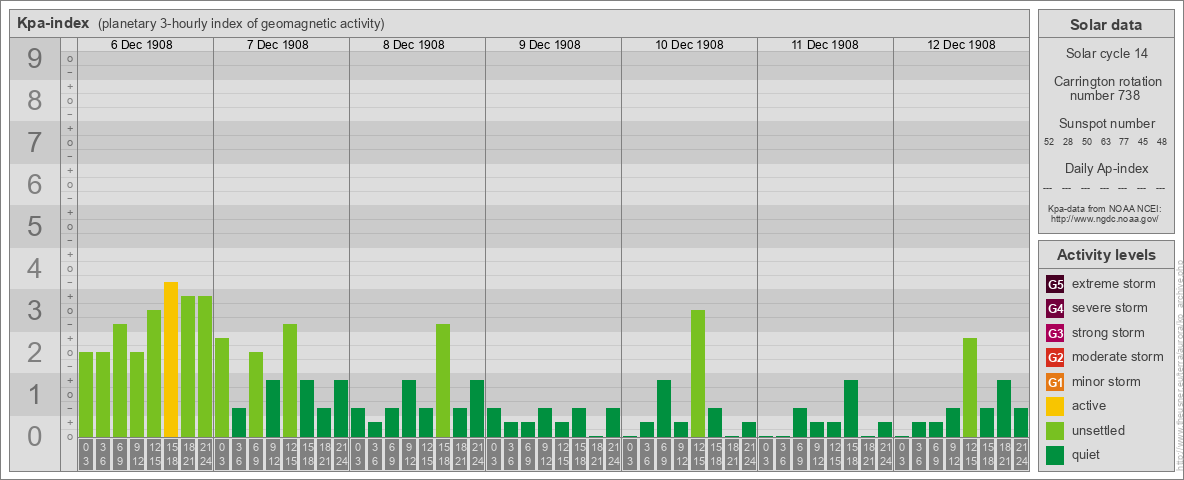Click the 'Activity levels' panel heading

(x=1105, y=255)
